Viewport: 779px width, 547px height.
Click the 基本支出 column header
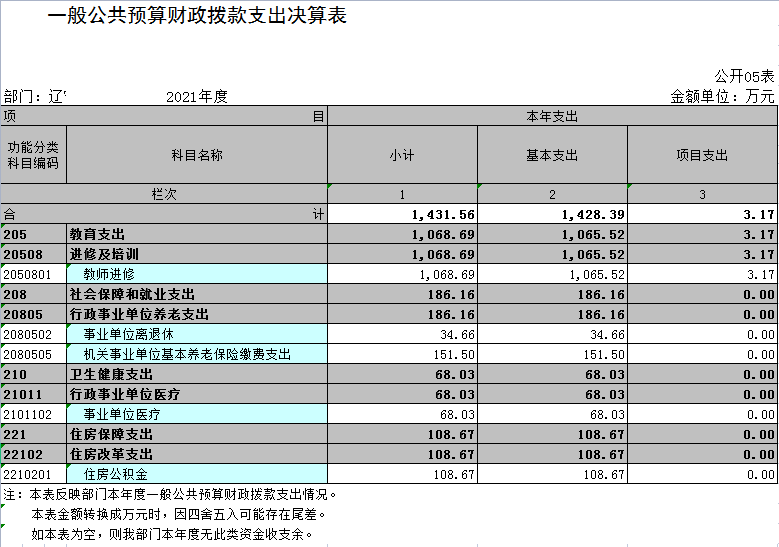coord(552,155)
